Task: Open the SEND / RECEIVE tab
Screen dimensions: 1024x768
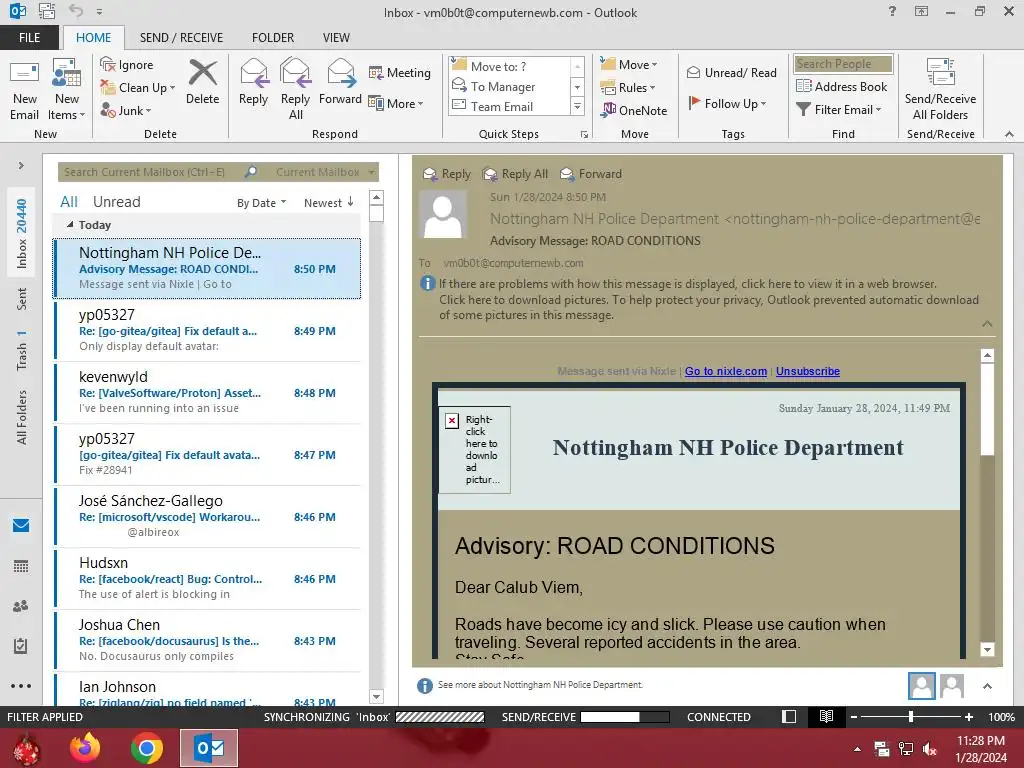Action: pos(181,37)
